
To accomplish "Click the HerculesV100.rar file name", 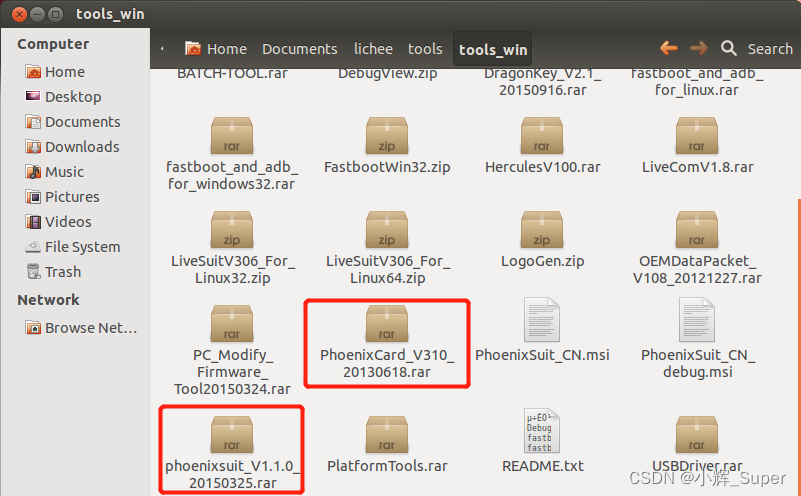I will 543,167.
